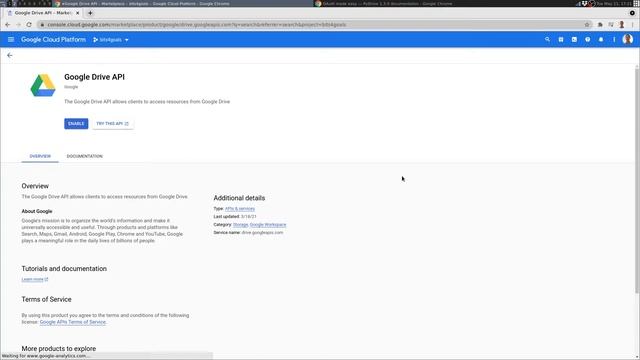640x360 pixels.
Task: Open the project selector dropdown
Action: (x=111, y=40)
